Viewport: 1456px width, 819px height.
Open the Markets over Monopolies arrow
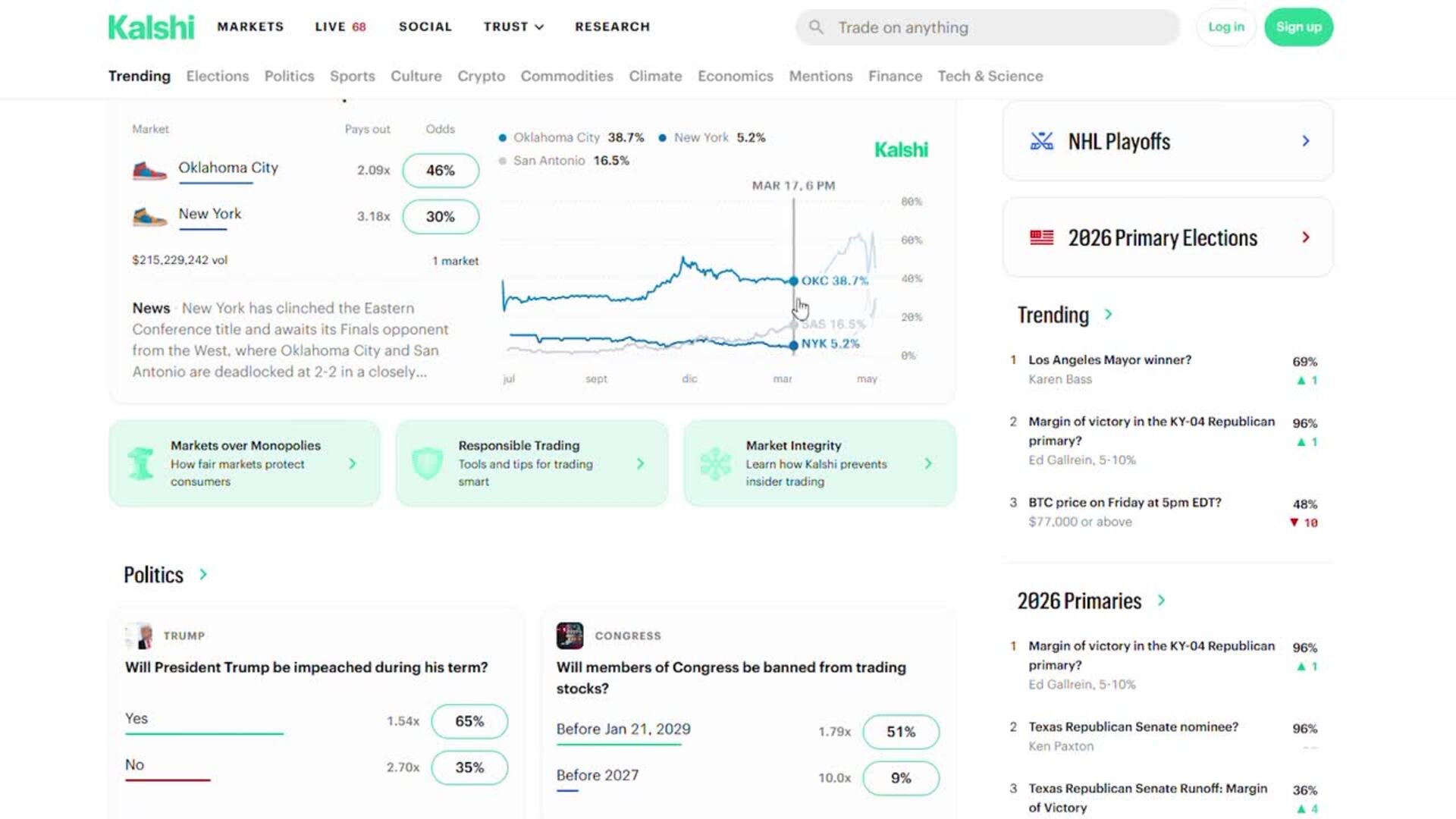pos(353,463)
